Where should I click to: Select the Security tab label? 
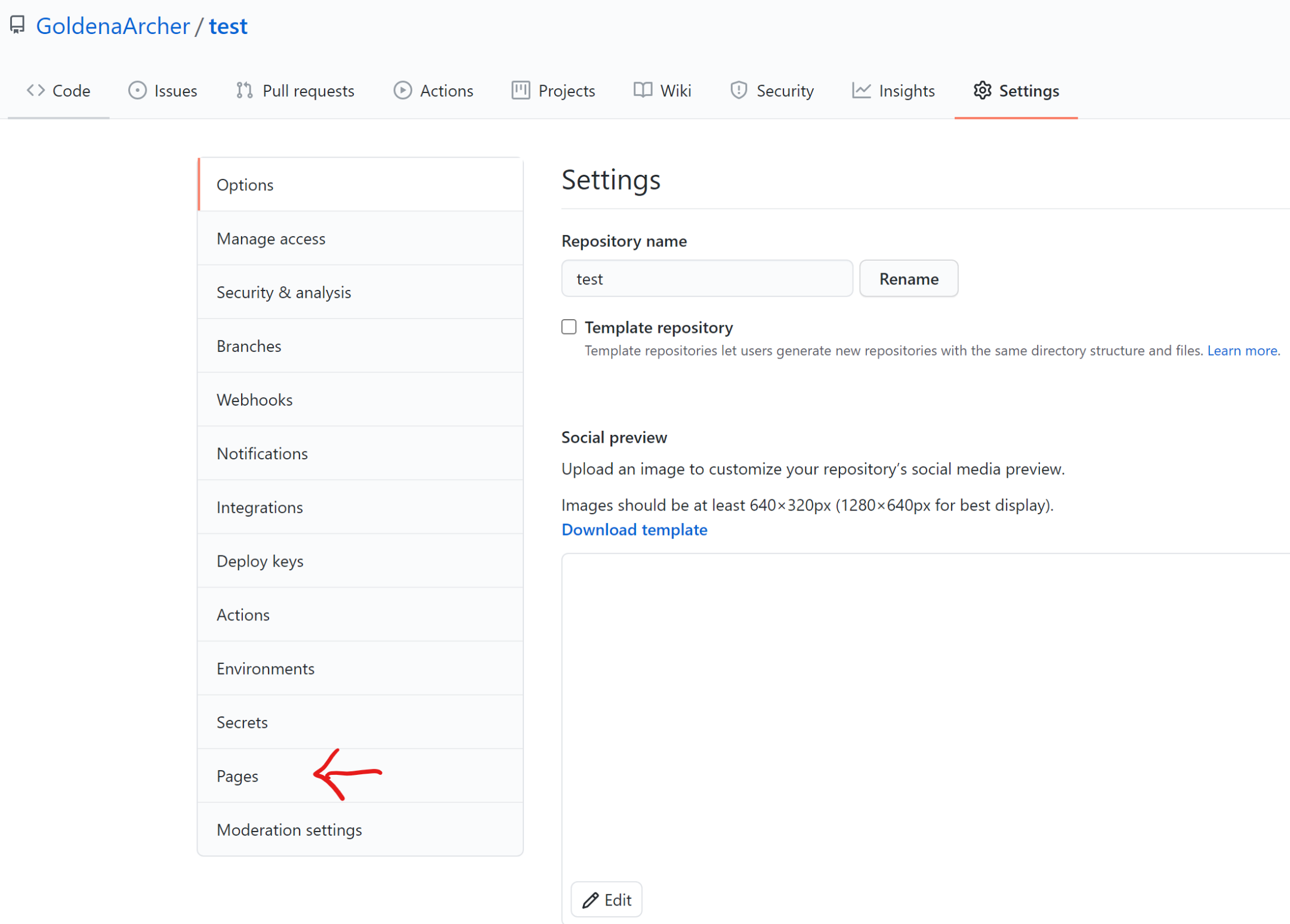[785, 91]
